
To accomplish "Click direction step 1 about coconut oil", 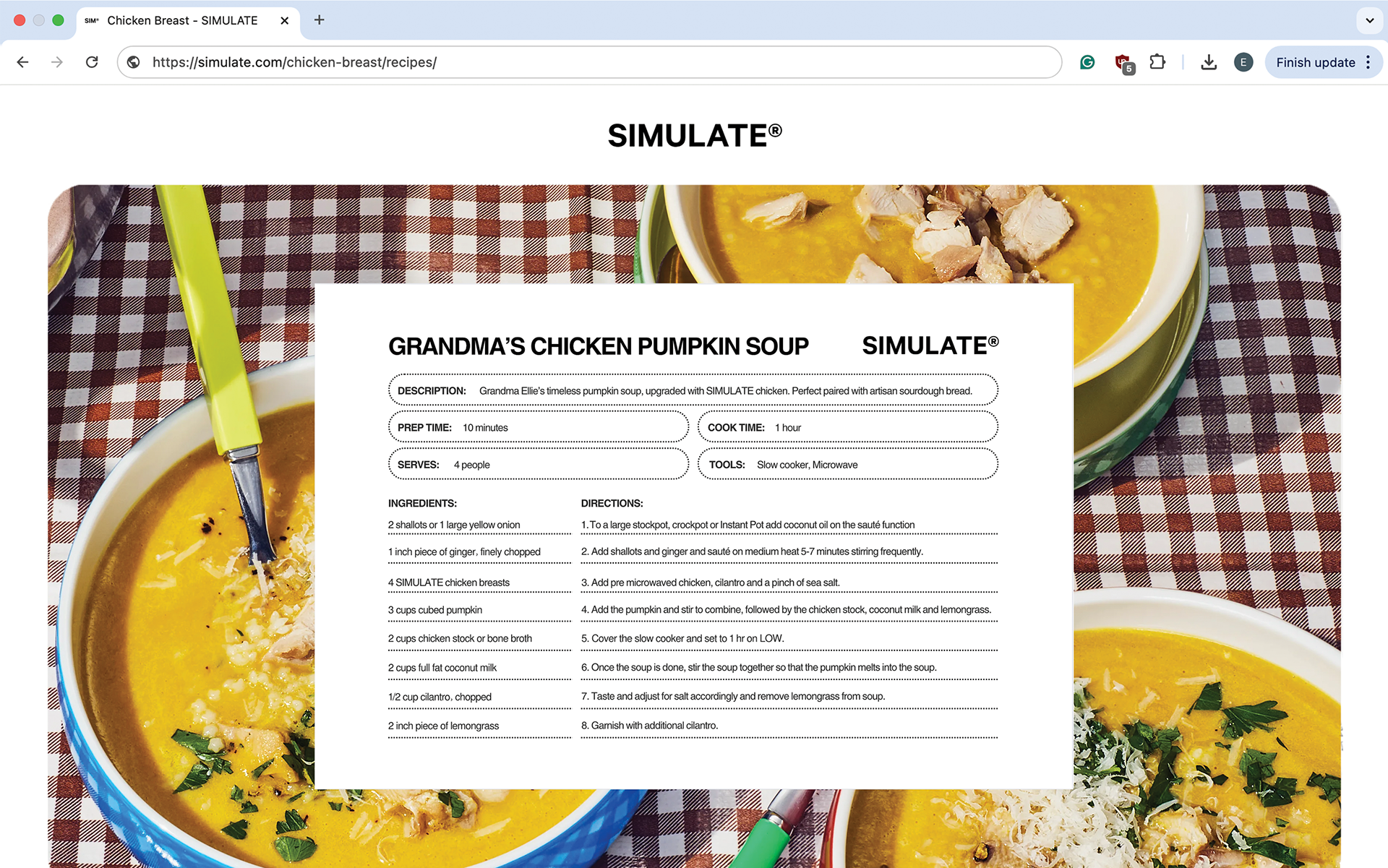I will pyautogui.click(x=747, y=525).
